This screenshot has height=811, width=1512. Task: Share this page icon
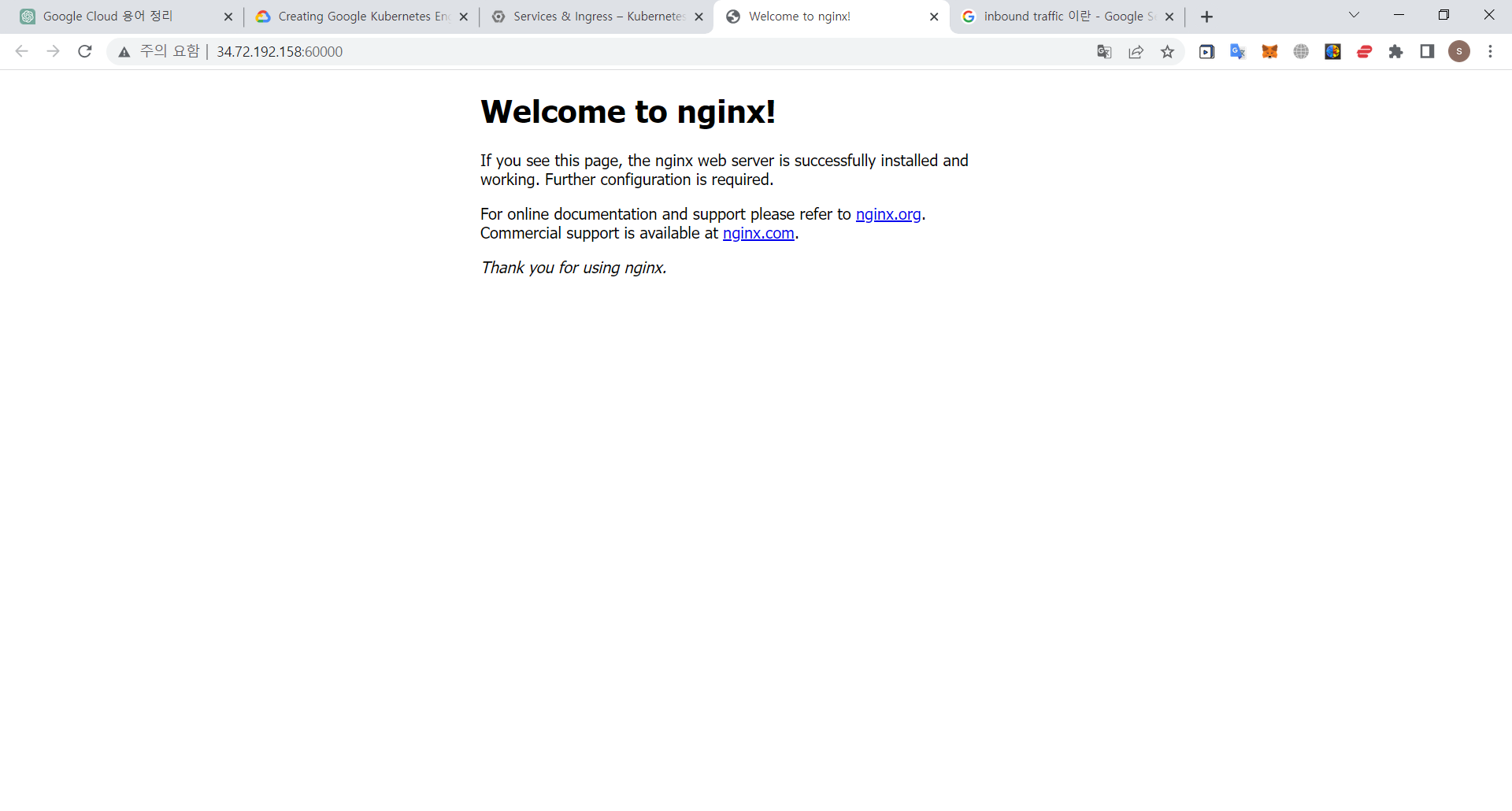point(1136,51)
